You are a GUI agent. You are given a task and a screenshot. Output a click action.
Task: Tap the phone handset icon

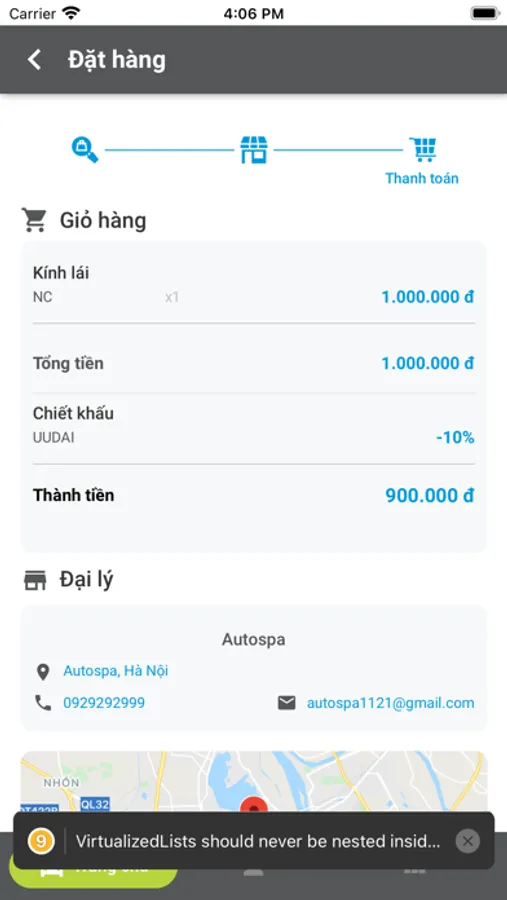[43, 703]
